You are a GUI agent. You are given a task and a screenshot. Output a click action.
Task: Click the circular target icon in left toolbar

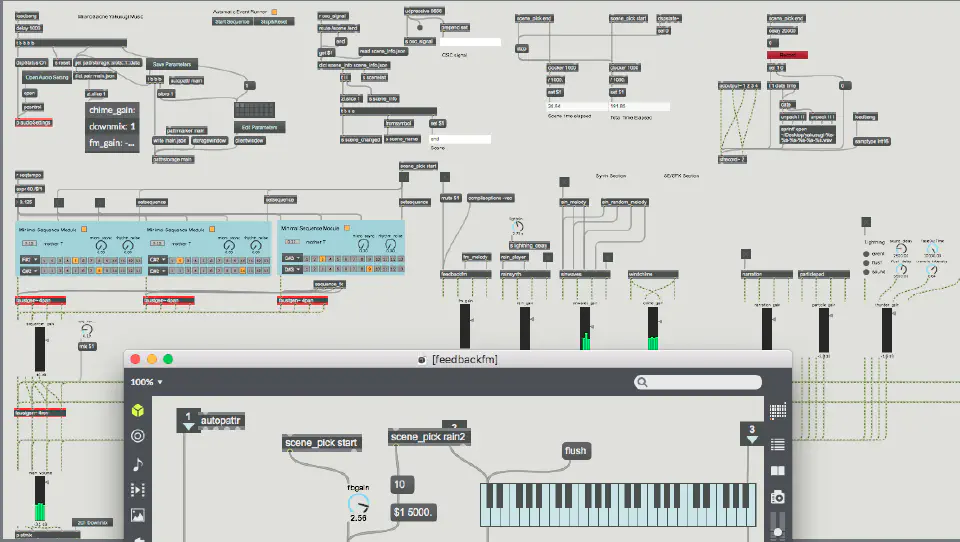[138, 437]
